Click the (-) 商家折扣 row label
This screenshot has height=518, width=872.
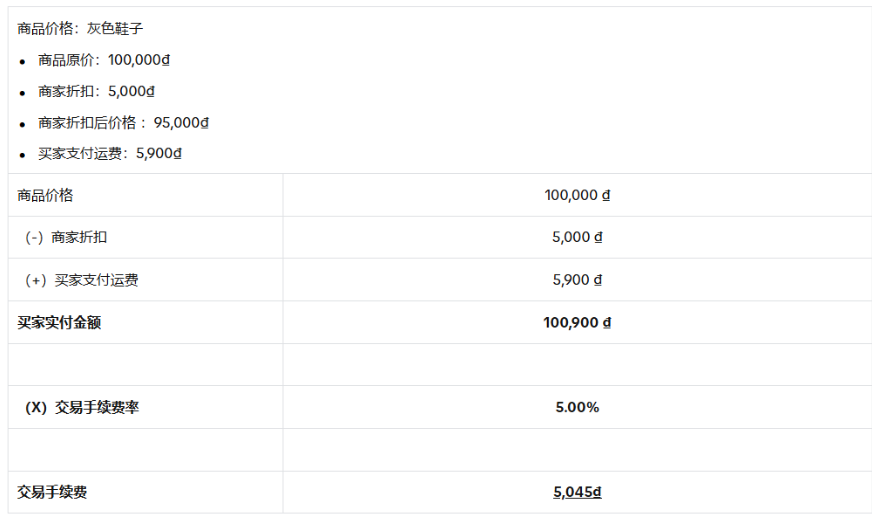point(66,238)
